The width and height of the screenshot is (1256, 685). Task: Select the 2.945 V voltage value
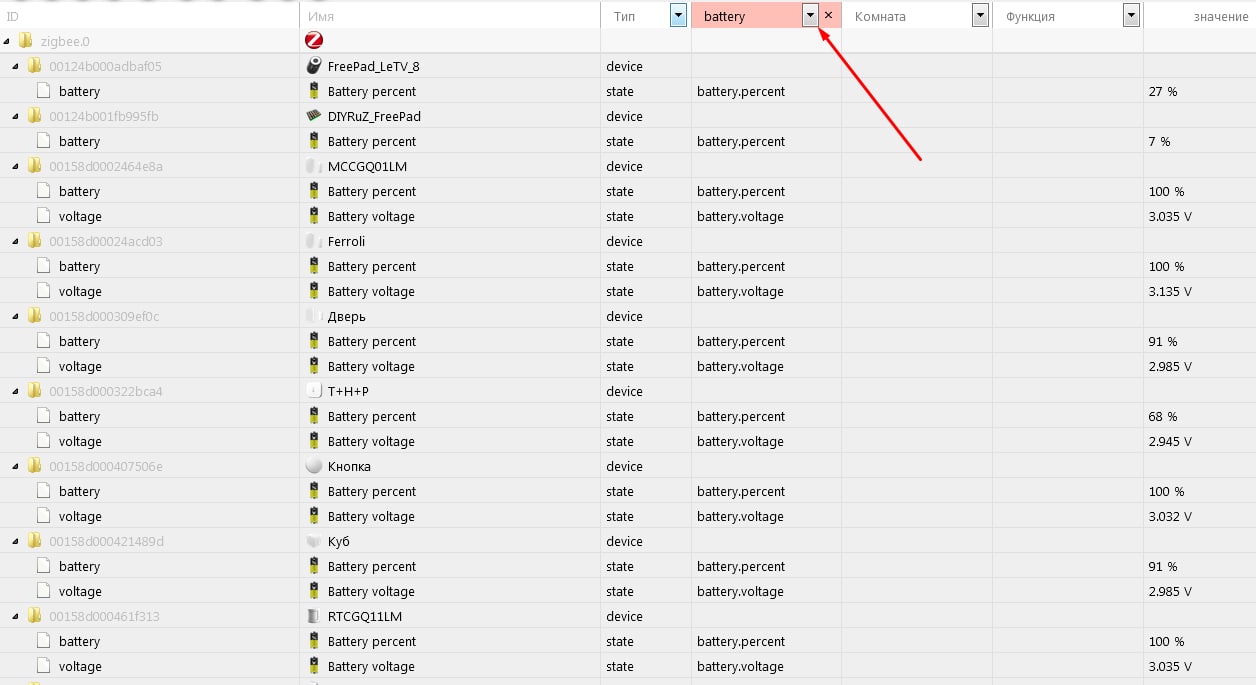click(x=1170, y=441)
